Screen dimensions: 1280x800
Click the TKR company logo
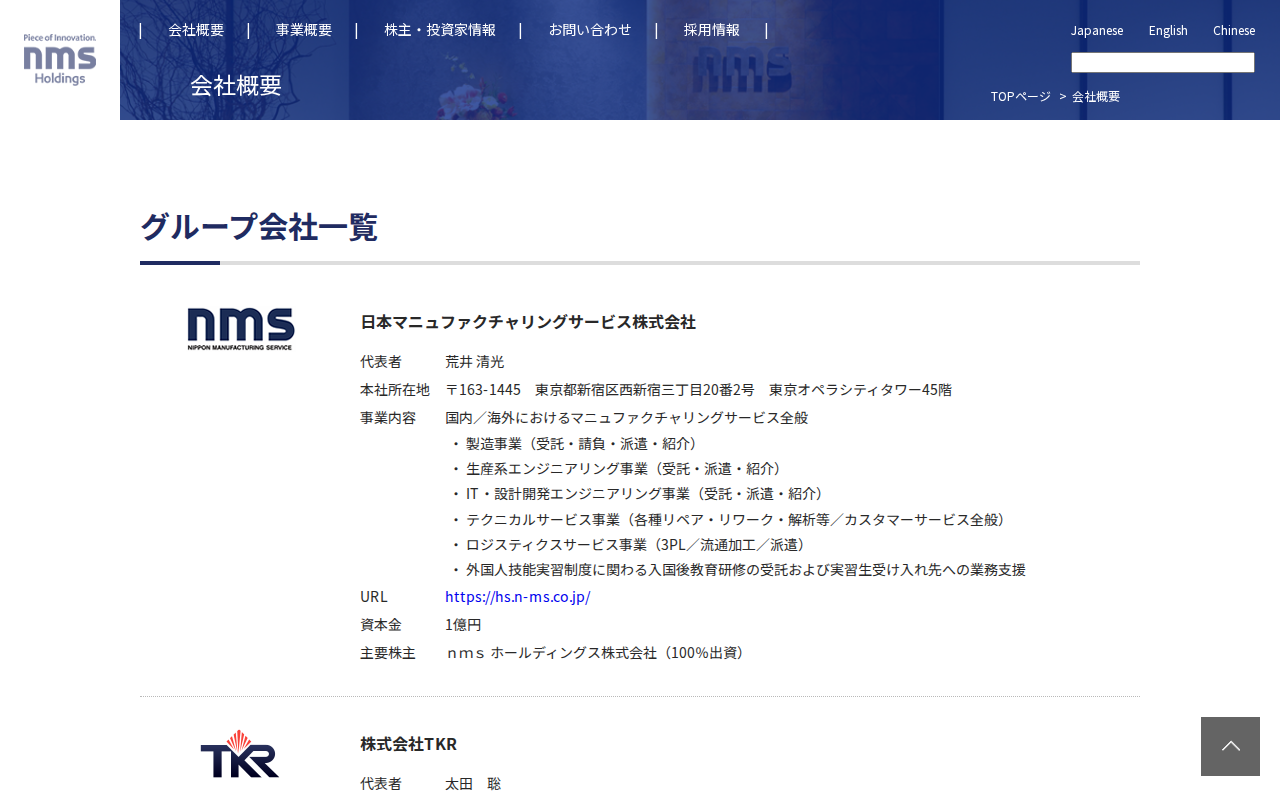click(240, 754)
